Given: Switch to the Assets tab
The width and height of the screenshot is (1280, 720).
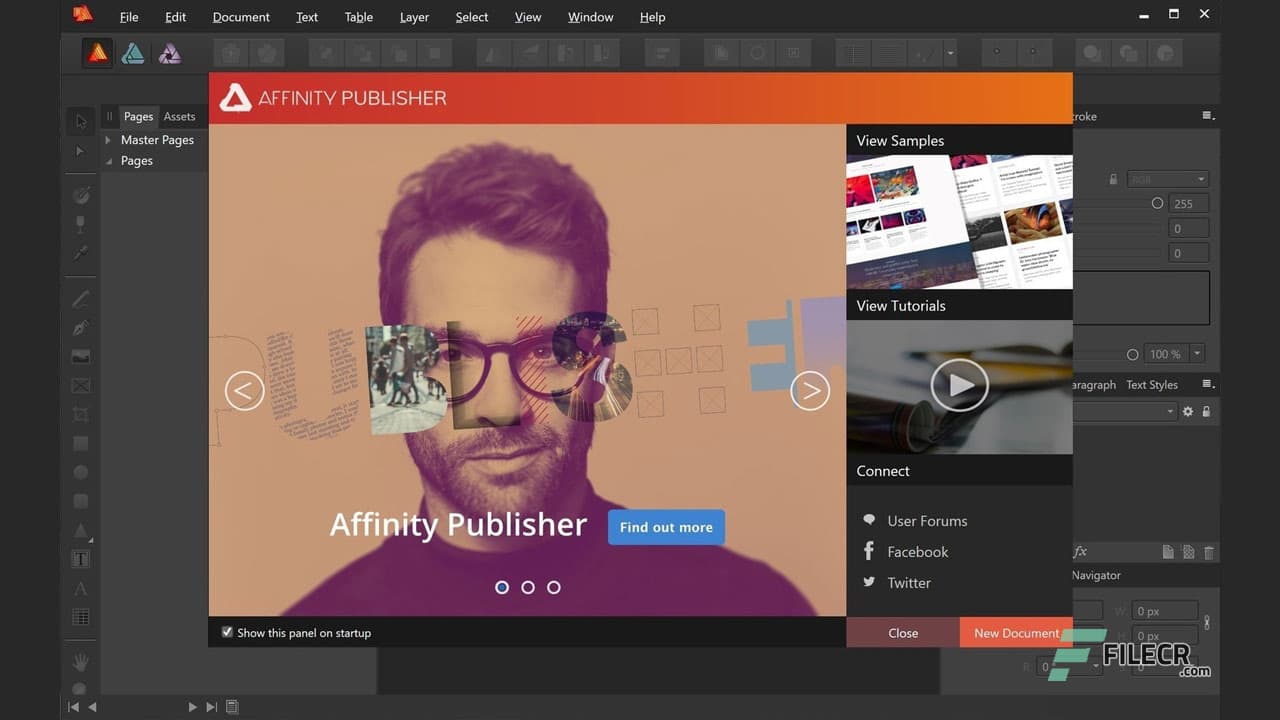Looking at the screenshot, I should pyautogui.click(x=179, y=116).
